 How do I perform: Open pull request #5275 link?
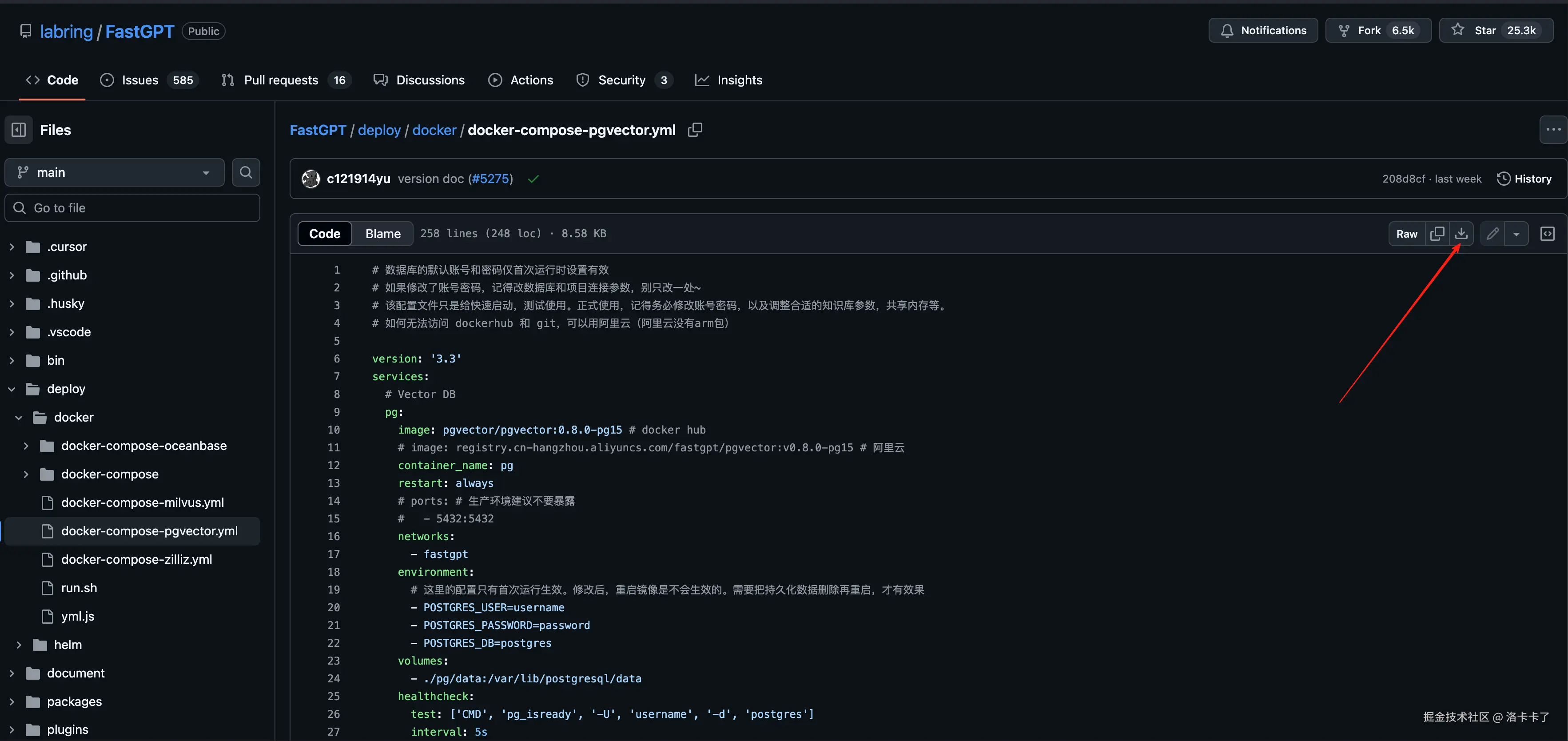pyautogui.click(x=490, y=179)
